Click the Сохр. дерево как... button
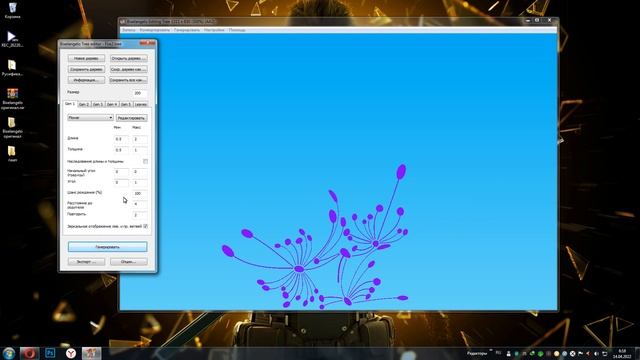 click(x=129, y=69)
